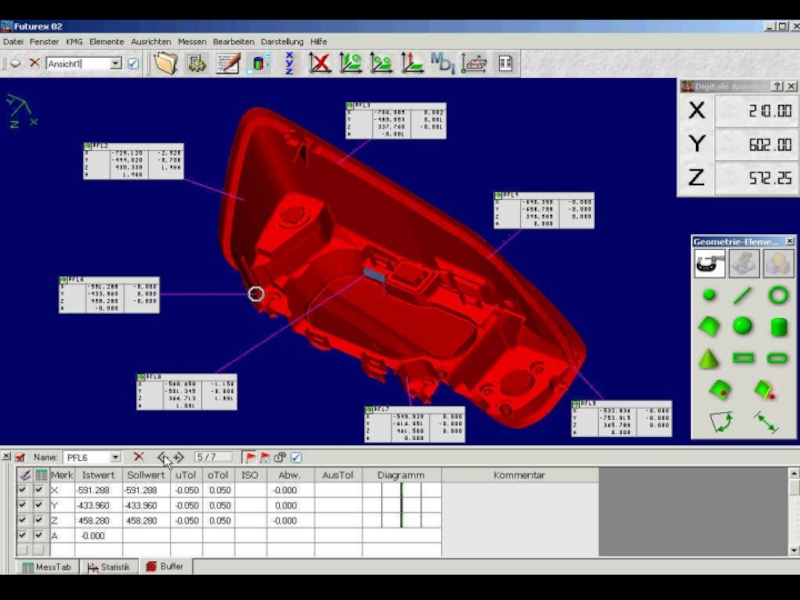Screen dimensions: 800x600
Task: Toggle checkbox next to Ansicht1 dropdown
Action: (x=133, y=64)
